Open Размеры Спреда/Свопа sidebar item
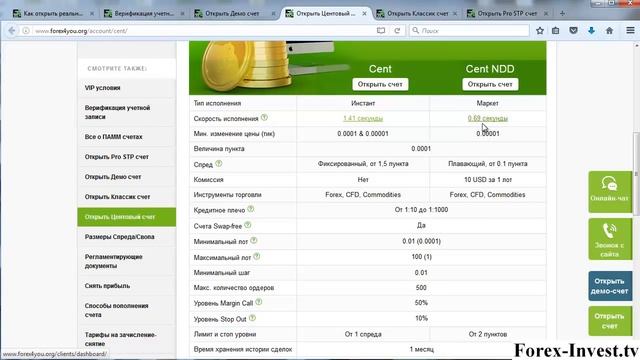This screenshot has height=360, width=640. 127,237
